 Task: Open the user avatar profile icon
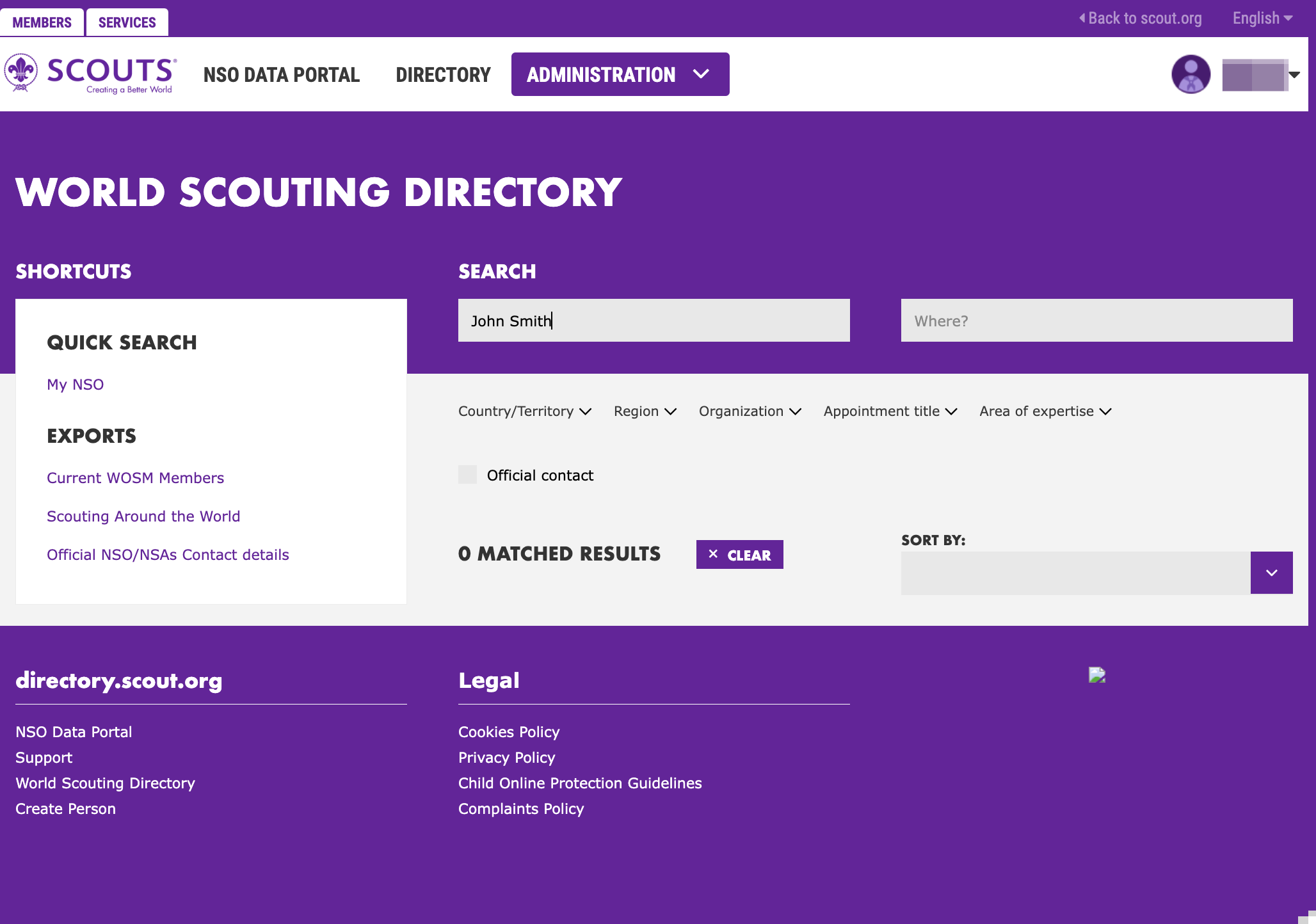[x=1191, y=74]
